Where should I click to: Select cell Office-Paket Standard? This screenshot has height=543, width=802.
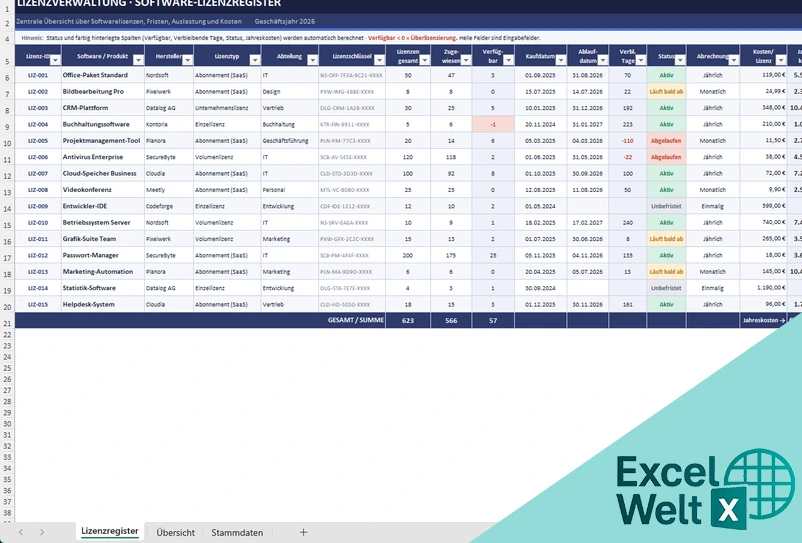coord(102,75)
